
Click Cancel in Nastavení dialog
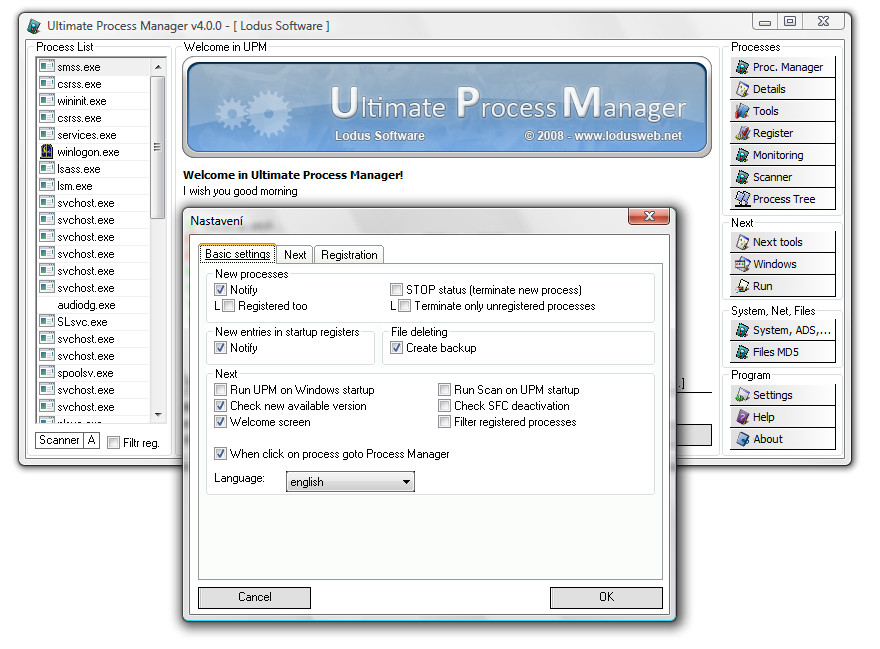click(x=254, y=597)
